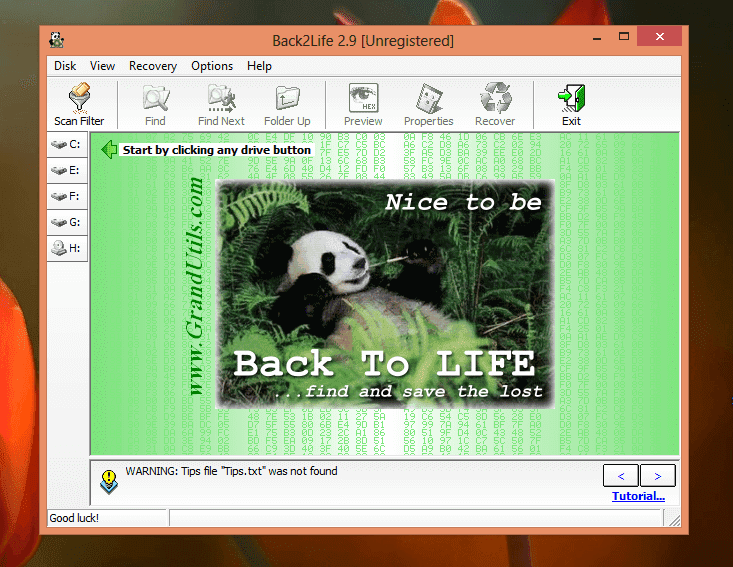The width and height of the screenshot is (733, 567).
Task: Open the Options menu
Action: (212, 66)
